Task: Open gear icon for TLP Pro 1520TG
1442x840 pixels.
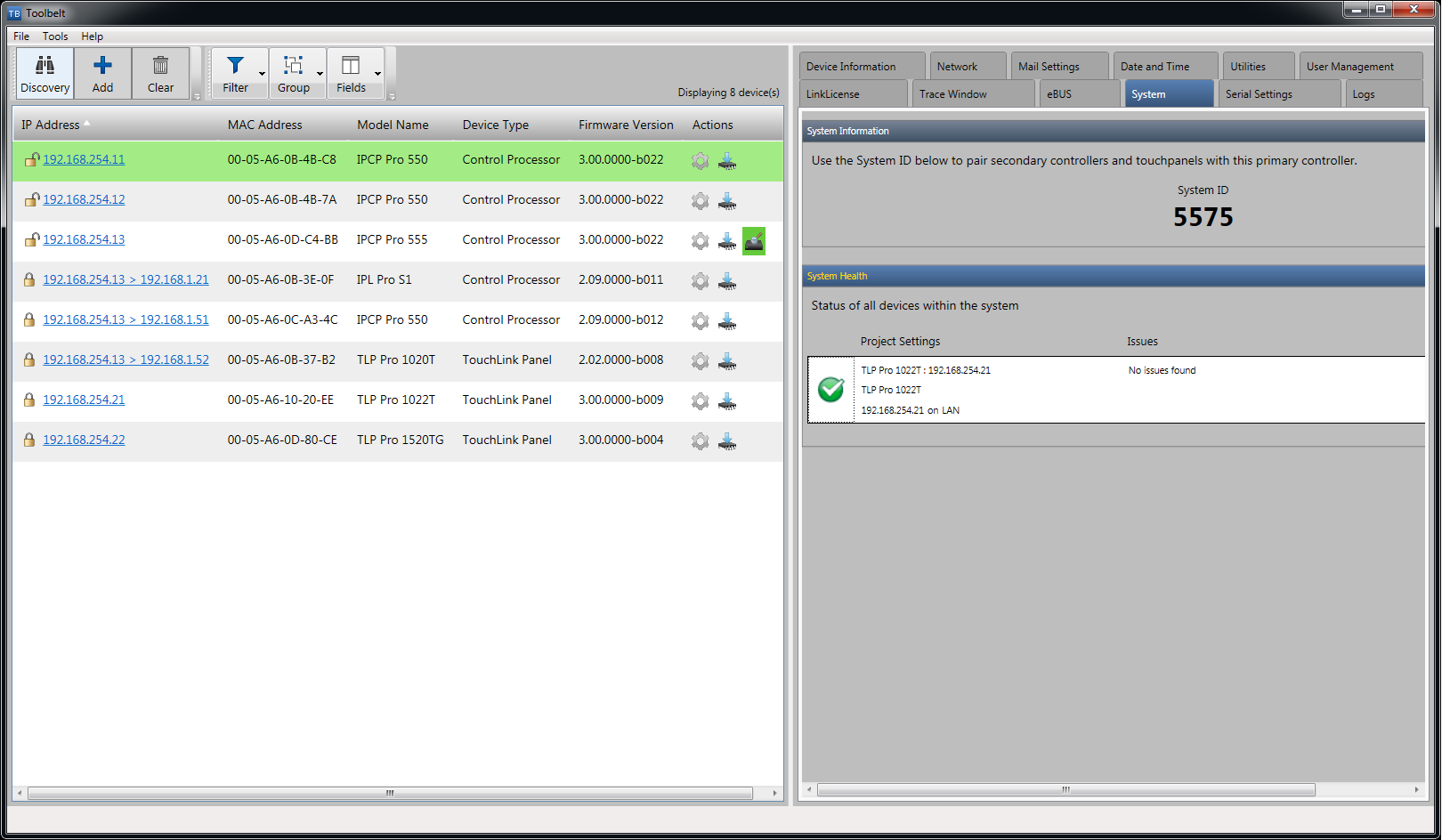Action: (701, 441)
